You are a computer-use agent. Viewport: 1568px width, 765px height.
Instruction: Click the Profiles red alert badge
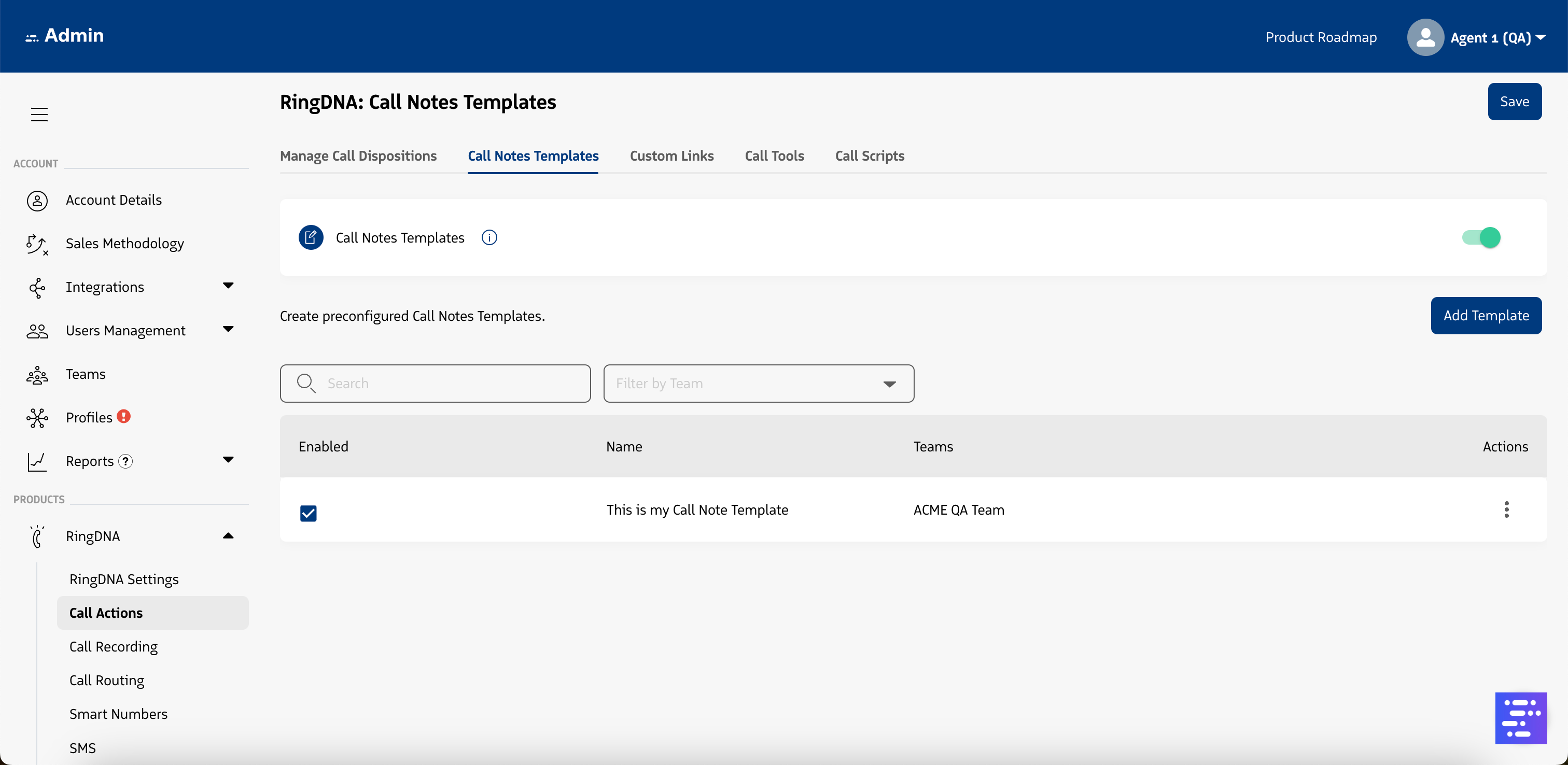(123, 416)
